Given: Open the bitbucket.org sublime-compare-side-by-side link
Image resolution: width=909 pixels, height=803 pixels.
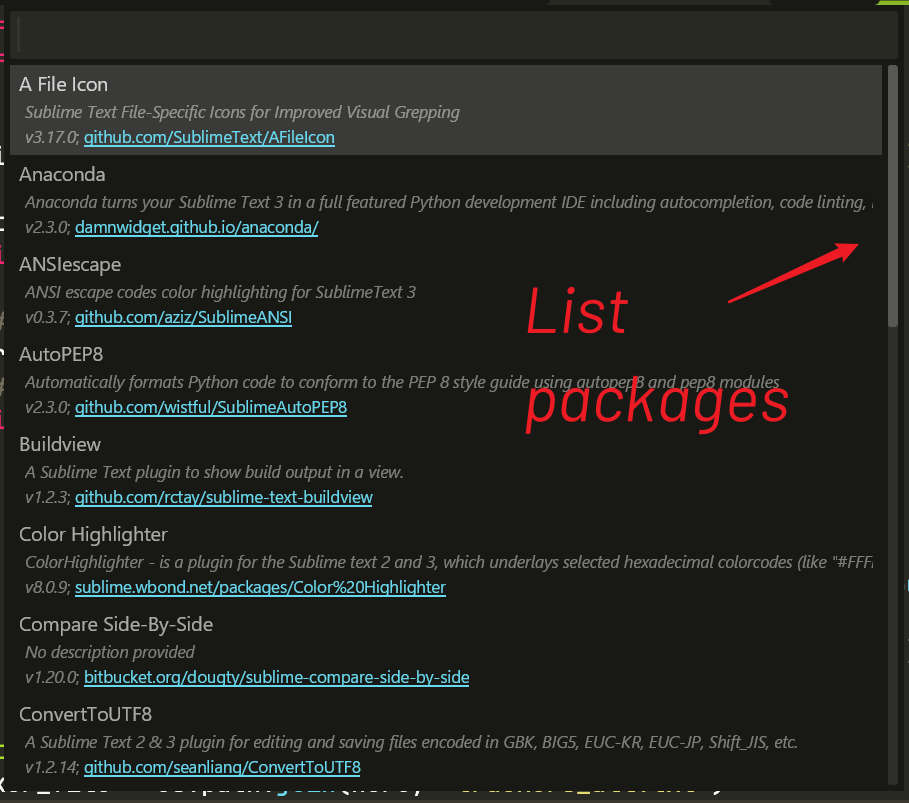Looking at the screenshot, I should (x=276, y=678).
